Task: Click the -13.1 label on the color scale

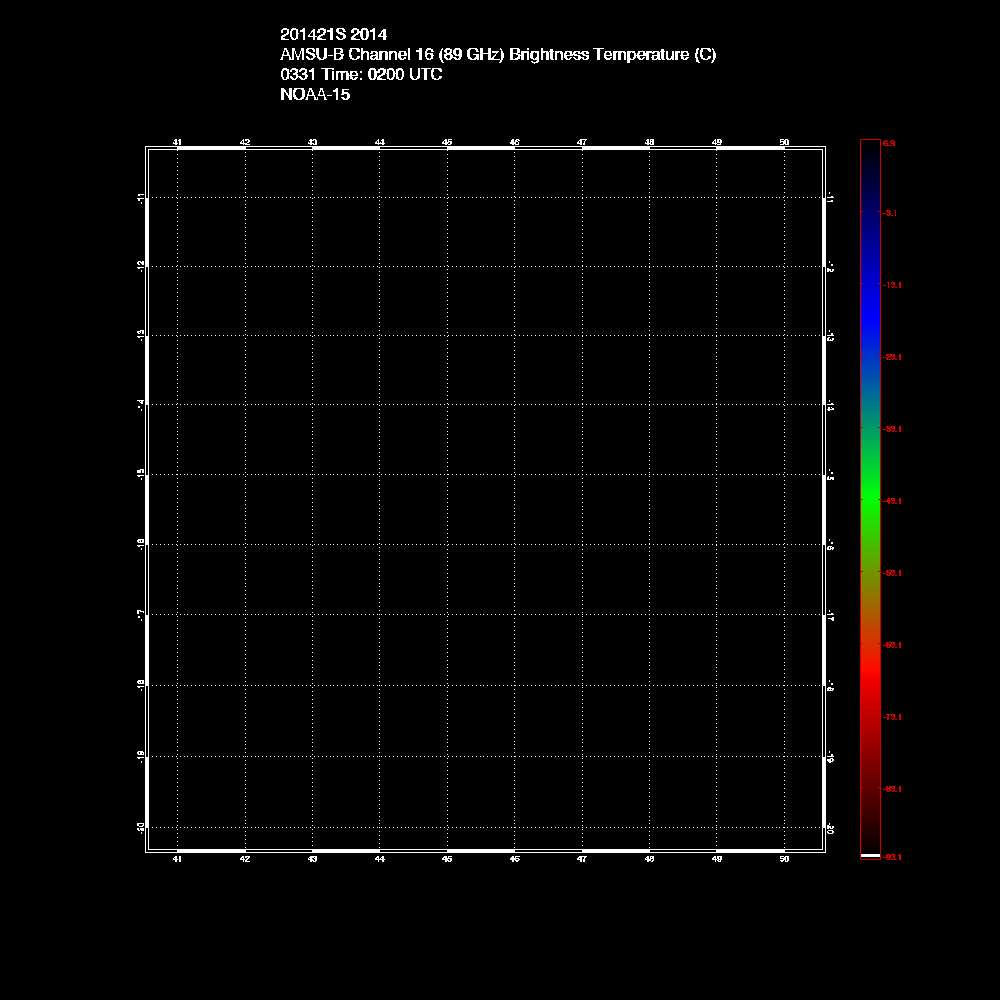Action: point(892,285)
